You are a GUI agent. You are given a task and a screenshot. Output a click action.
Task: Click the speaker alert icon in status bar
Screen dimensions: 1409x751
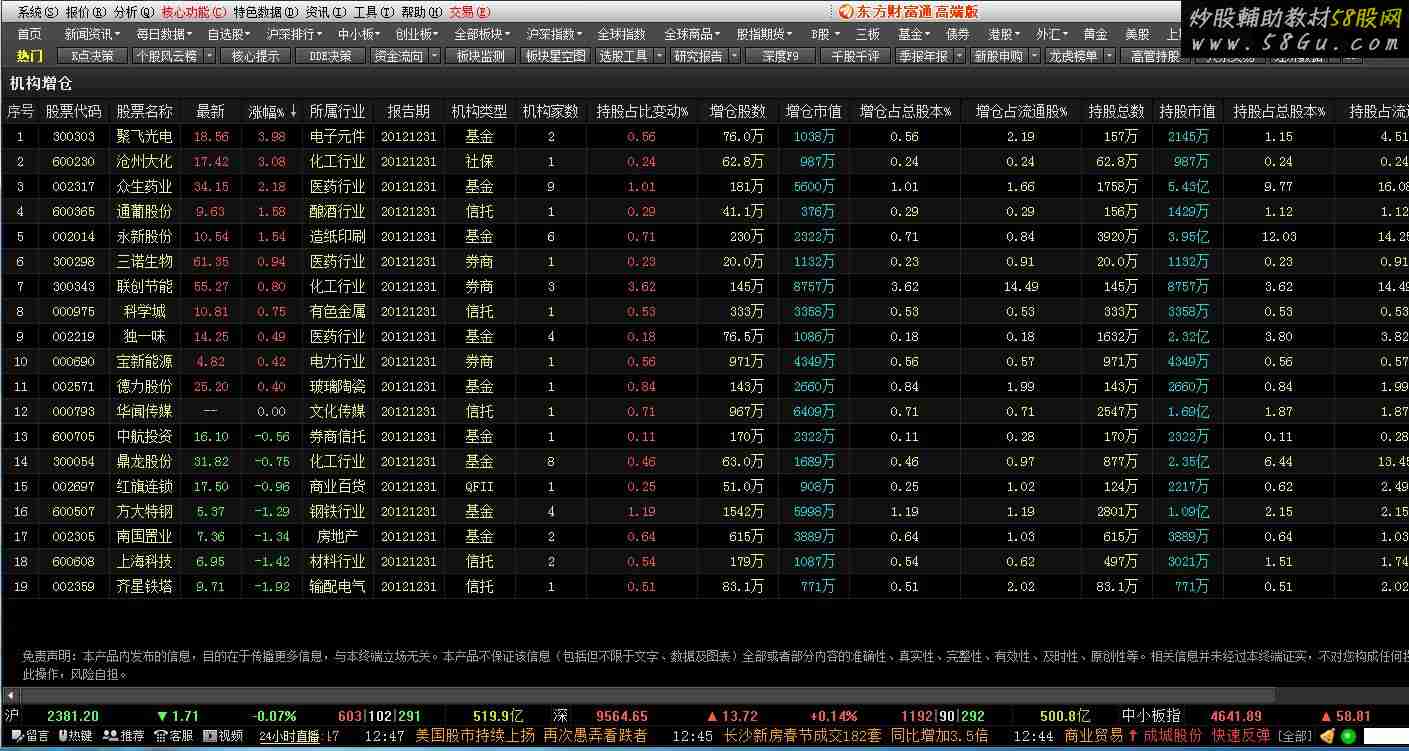[1328, 736]
